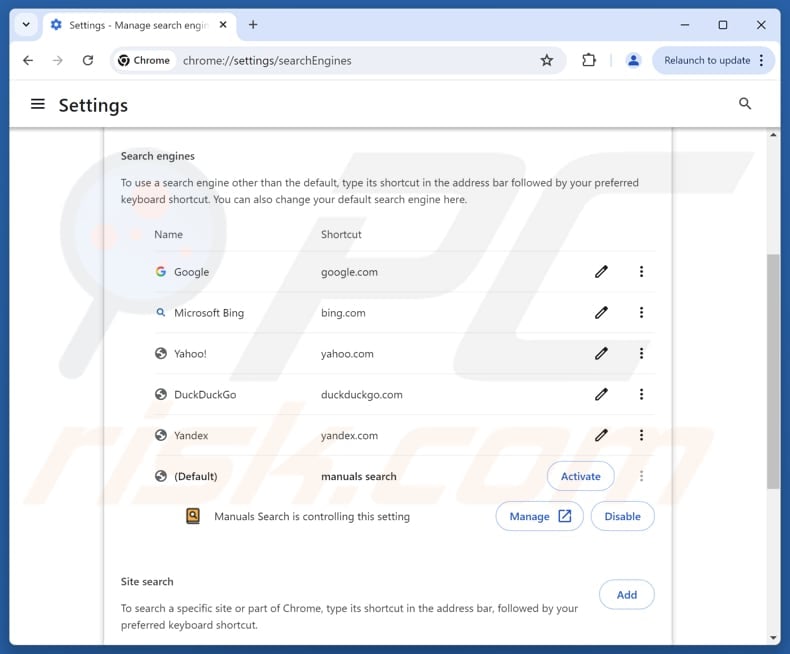Edit the Yandex search engine
Screen dimensions: 790x654
pyautogui.click(x=601, y=435)
